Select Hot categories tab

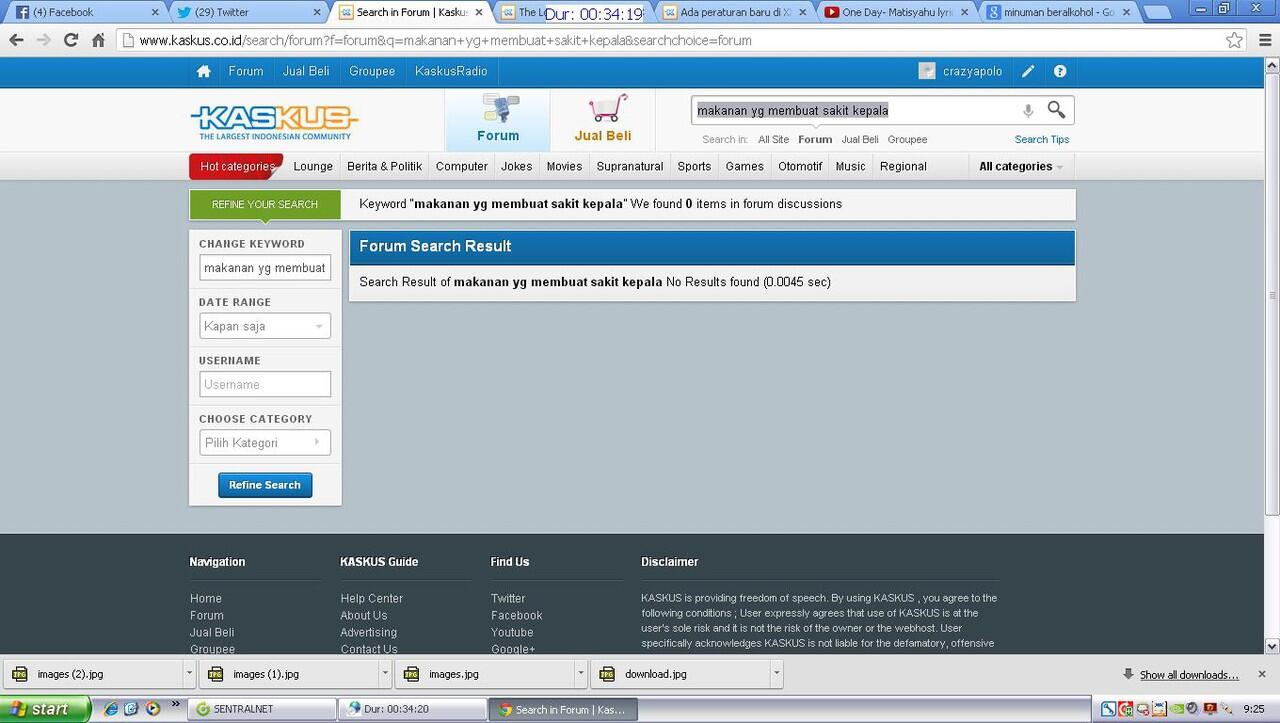[236, 166]
